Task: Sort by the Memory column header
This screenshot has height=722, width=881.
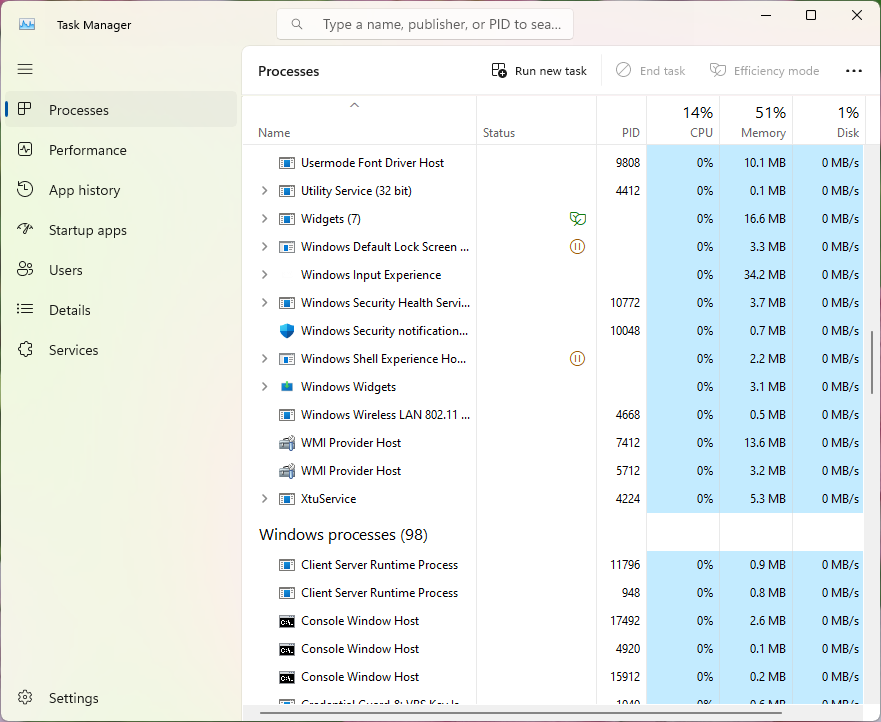Action: pyautogui.click(x=756, y=120)
